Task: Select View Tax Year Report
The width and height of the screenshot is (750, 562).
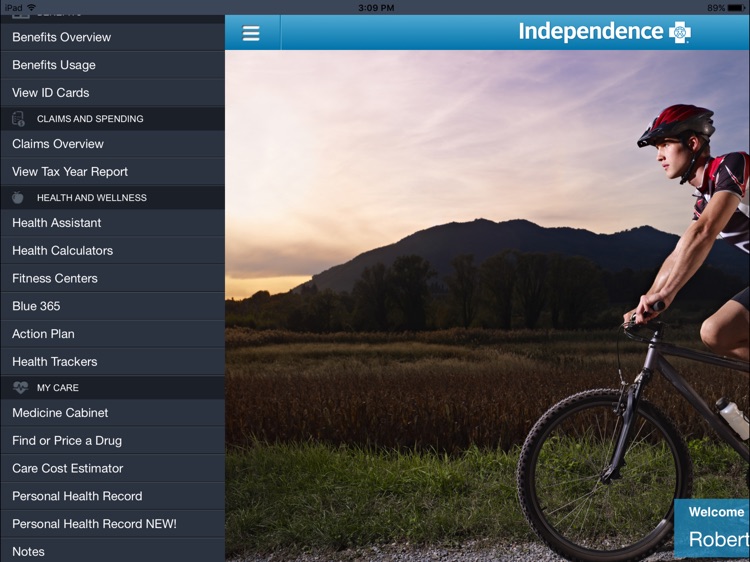Action: (112, 172)
